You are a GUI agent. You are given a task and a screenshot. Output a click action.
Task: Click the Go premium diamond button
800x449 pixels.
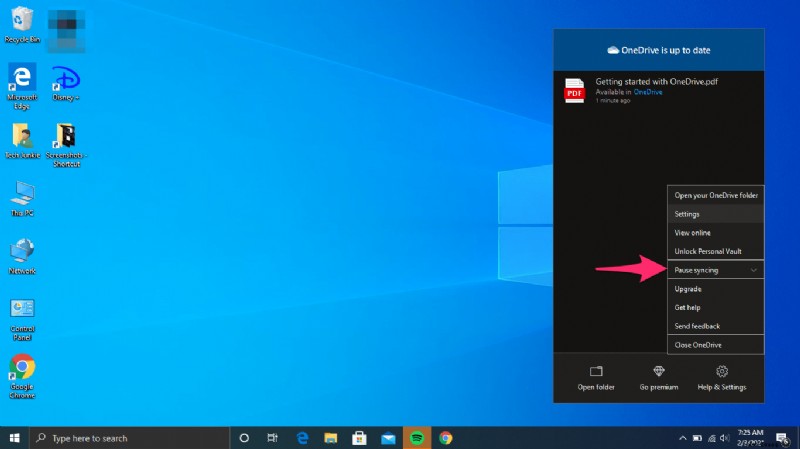click(659, 378)
